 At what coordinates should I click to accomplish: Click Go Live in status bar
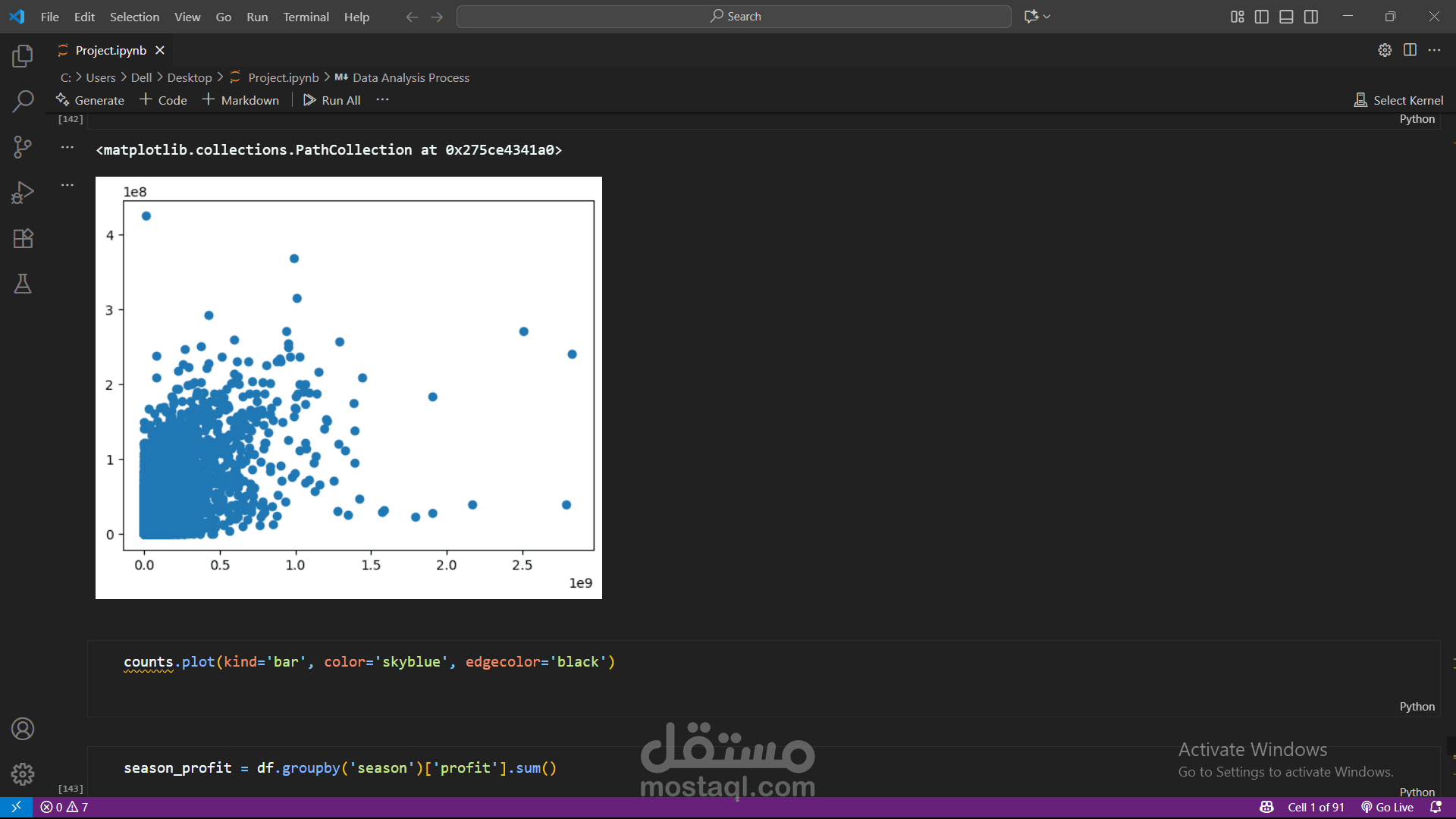(x=1387, y=807)
